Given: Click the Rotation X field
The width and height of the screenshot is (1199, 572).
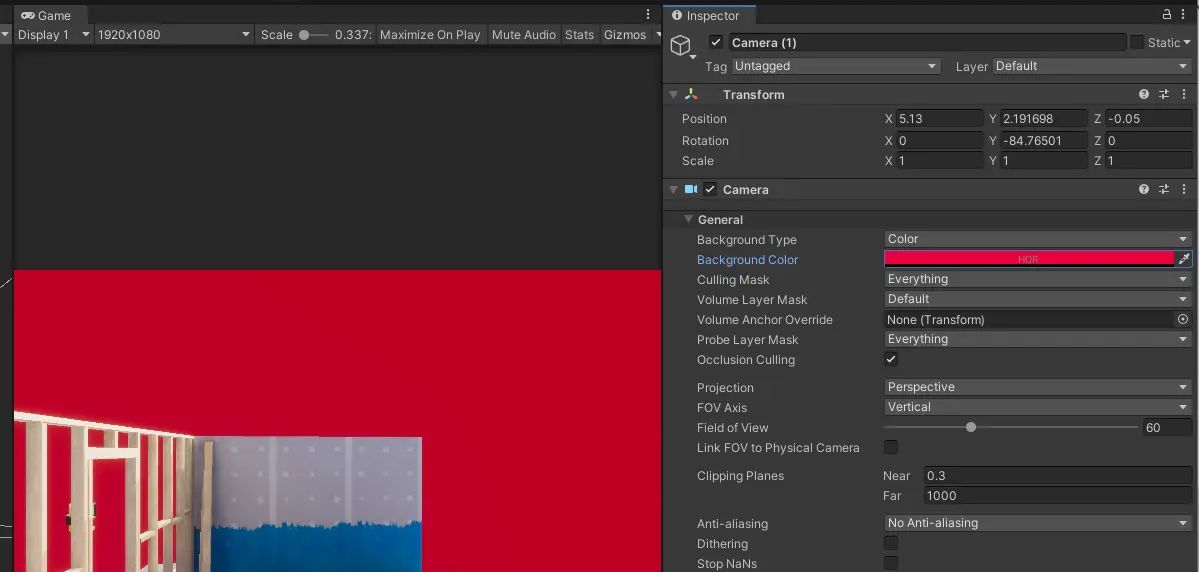Looking at the screenshot, I should click(940, 141).
